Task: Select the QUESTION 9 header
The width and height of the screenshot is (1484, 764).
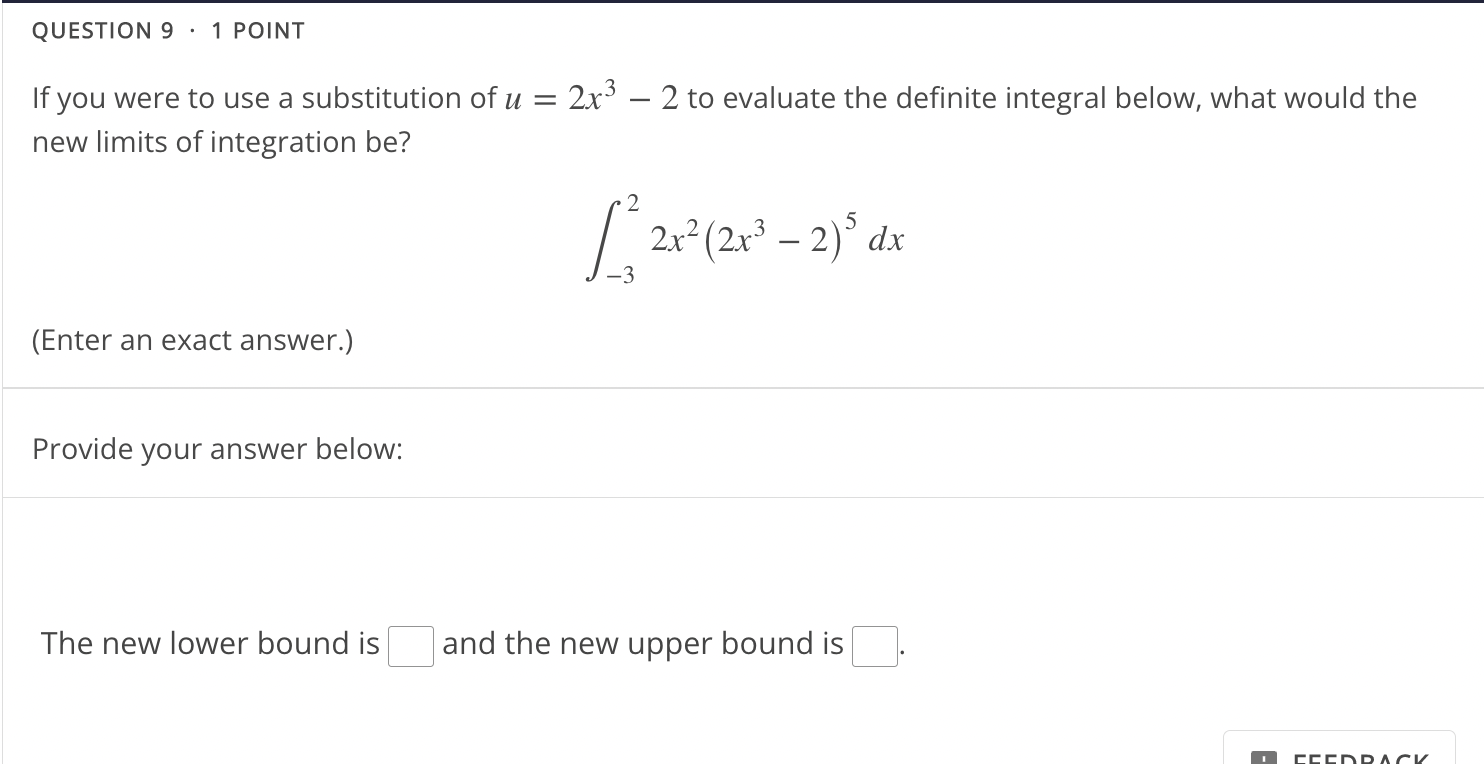Action: [102, 30]
